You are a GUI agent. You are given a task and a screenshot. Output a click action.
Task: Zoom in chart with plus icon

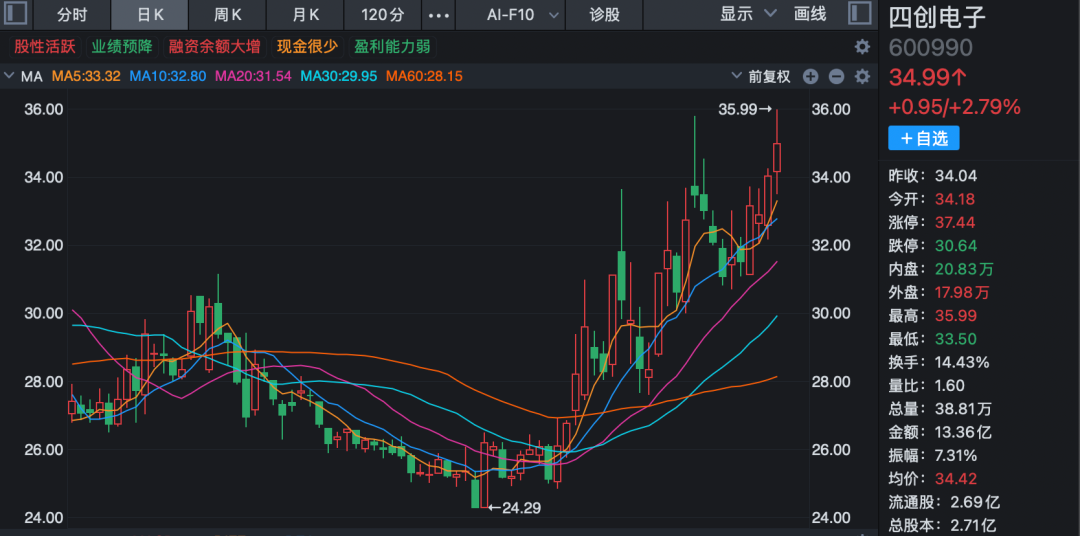pyautogui.click(x=810, y=77)
